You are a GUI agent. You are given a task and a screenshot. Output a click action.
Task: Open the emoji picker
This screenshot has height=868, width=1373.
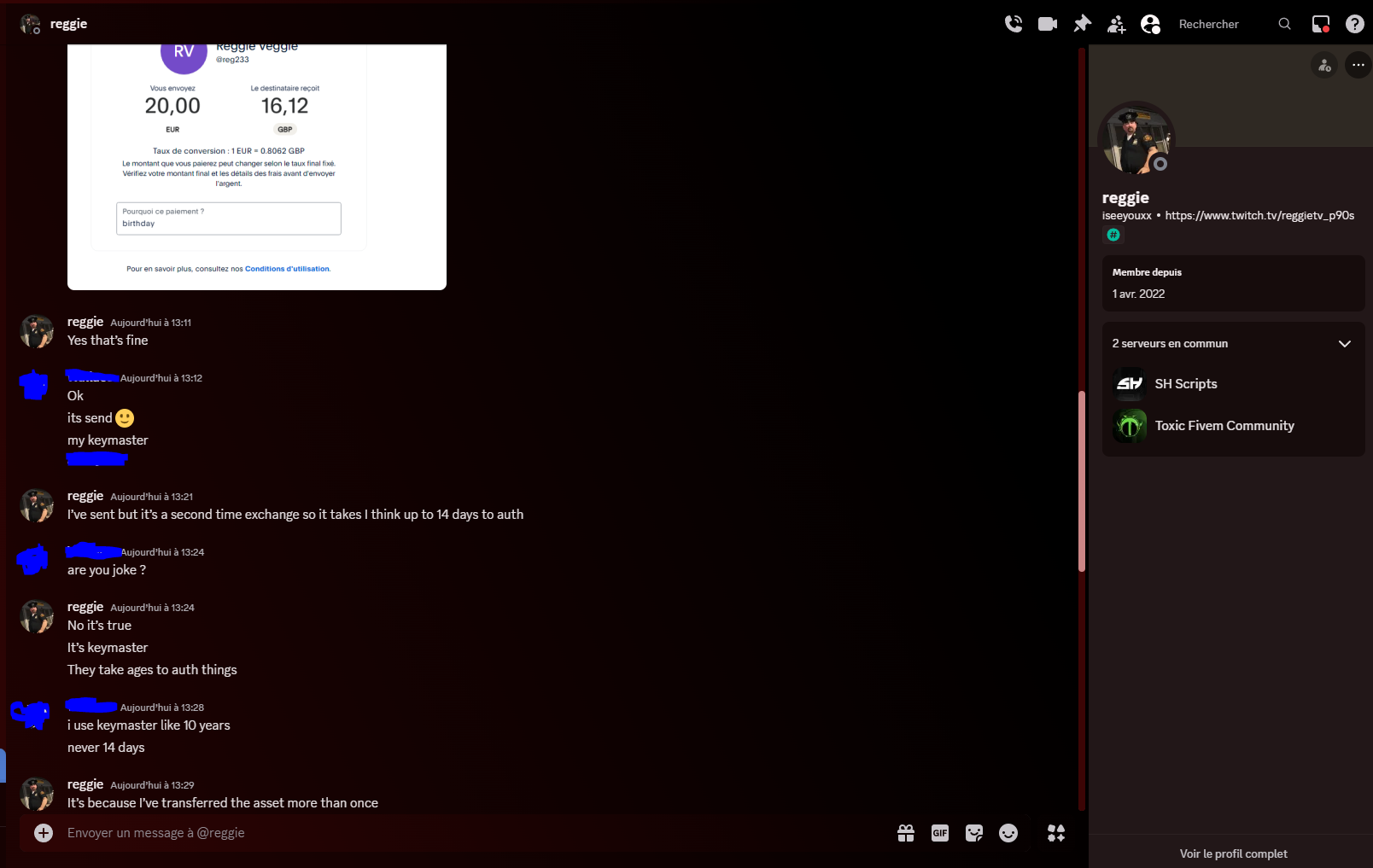coord(1008,833)
